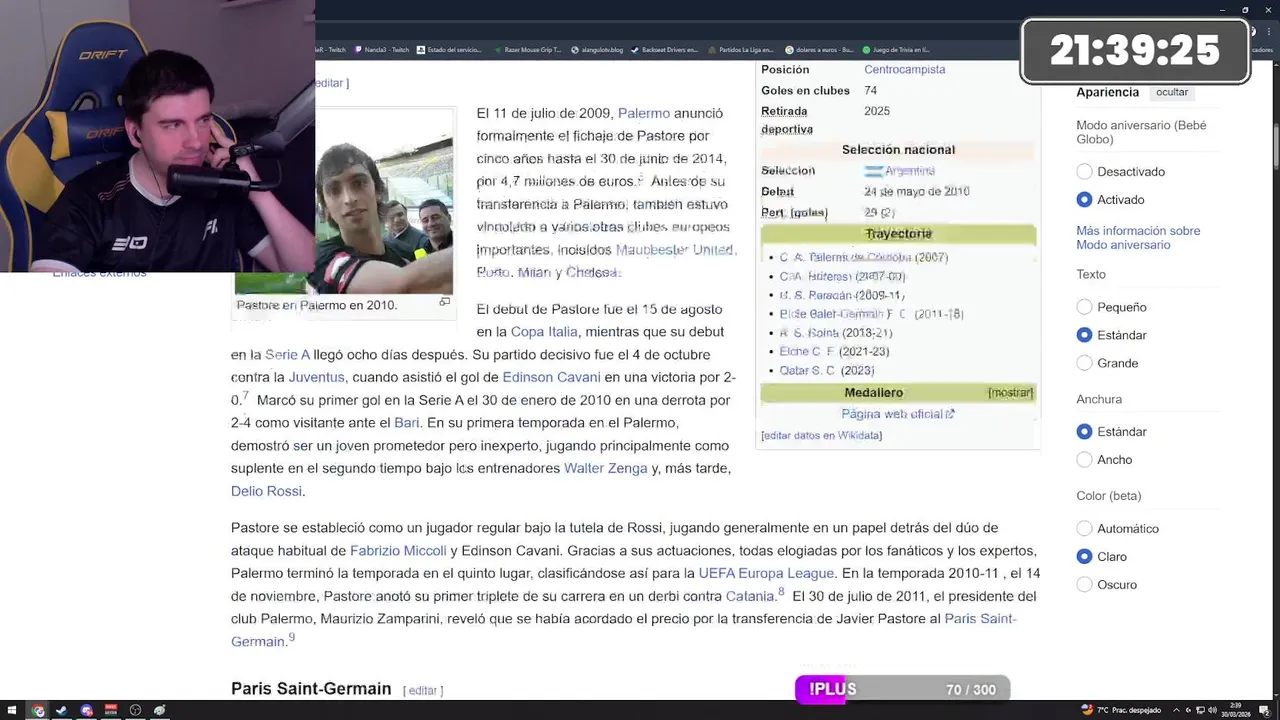1280x720 pixels.
Task: Open the alangulotv.blog bookmark
Action: coord(597,50)
